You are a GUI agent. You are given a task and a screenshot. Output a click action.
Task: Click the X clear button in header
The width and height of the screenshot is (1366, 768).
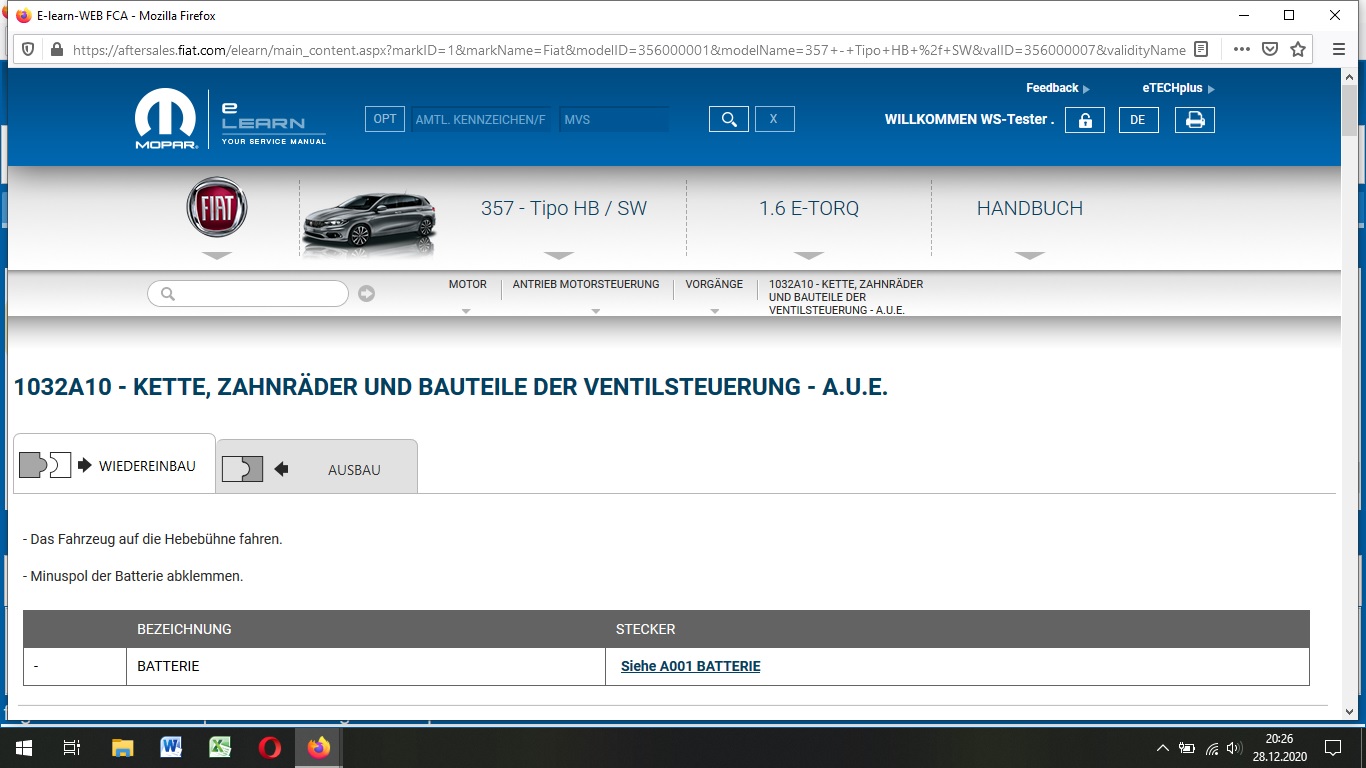coord(774,119)
